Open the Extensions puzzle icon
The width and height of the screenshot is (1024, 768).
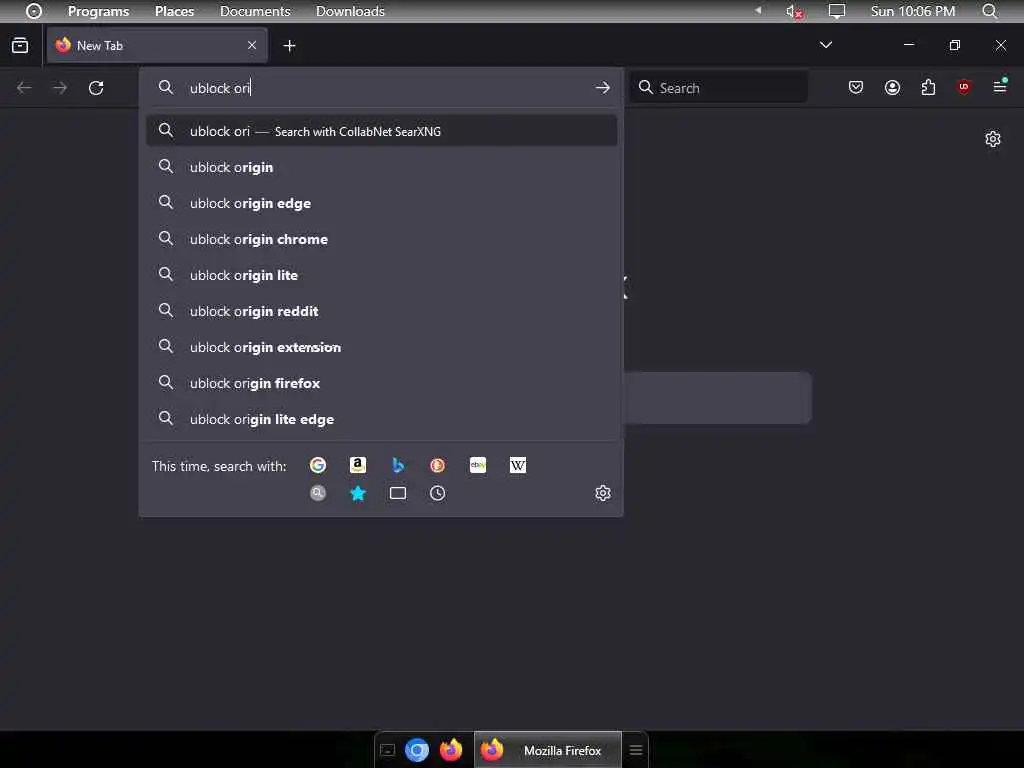point(928,87)
